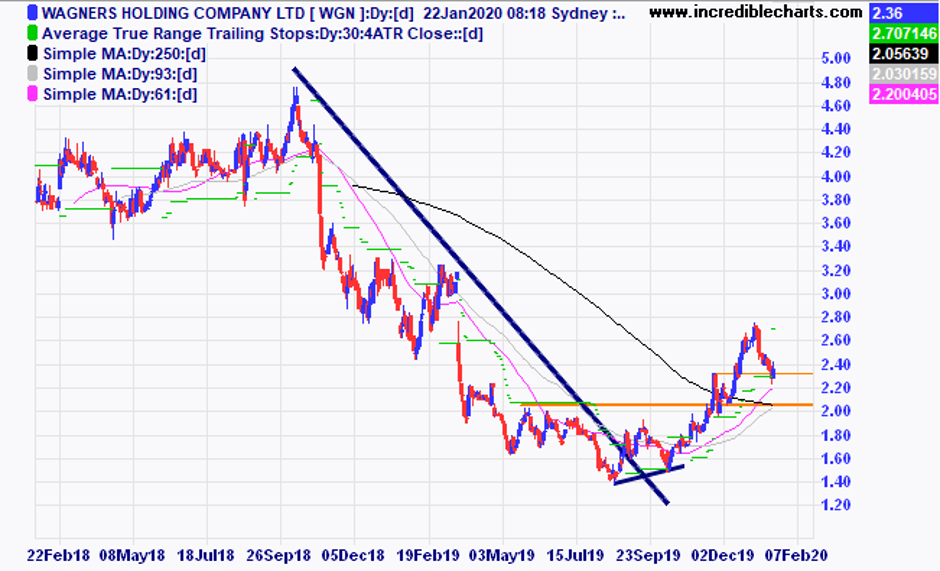
Task: Click the 26Sep18 date axis label
Action: tap(278, 555)
